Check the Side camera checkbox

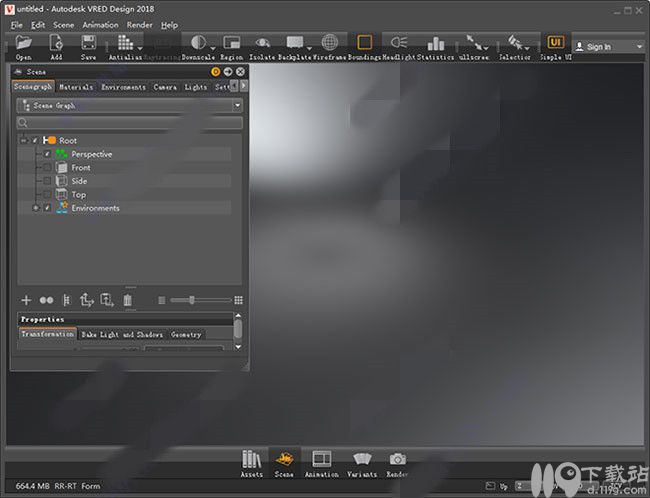pos(47,181)
